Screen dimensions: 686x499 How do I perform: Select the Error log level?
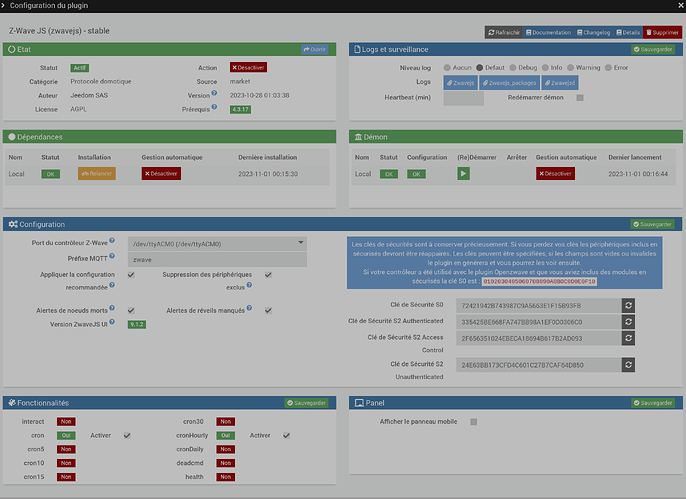(608, 68)
